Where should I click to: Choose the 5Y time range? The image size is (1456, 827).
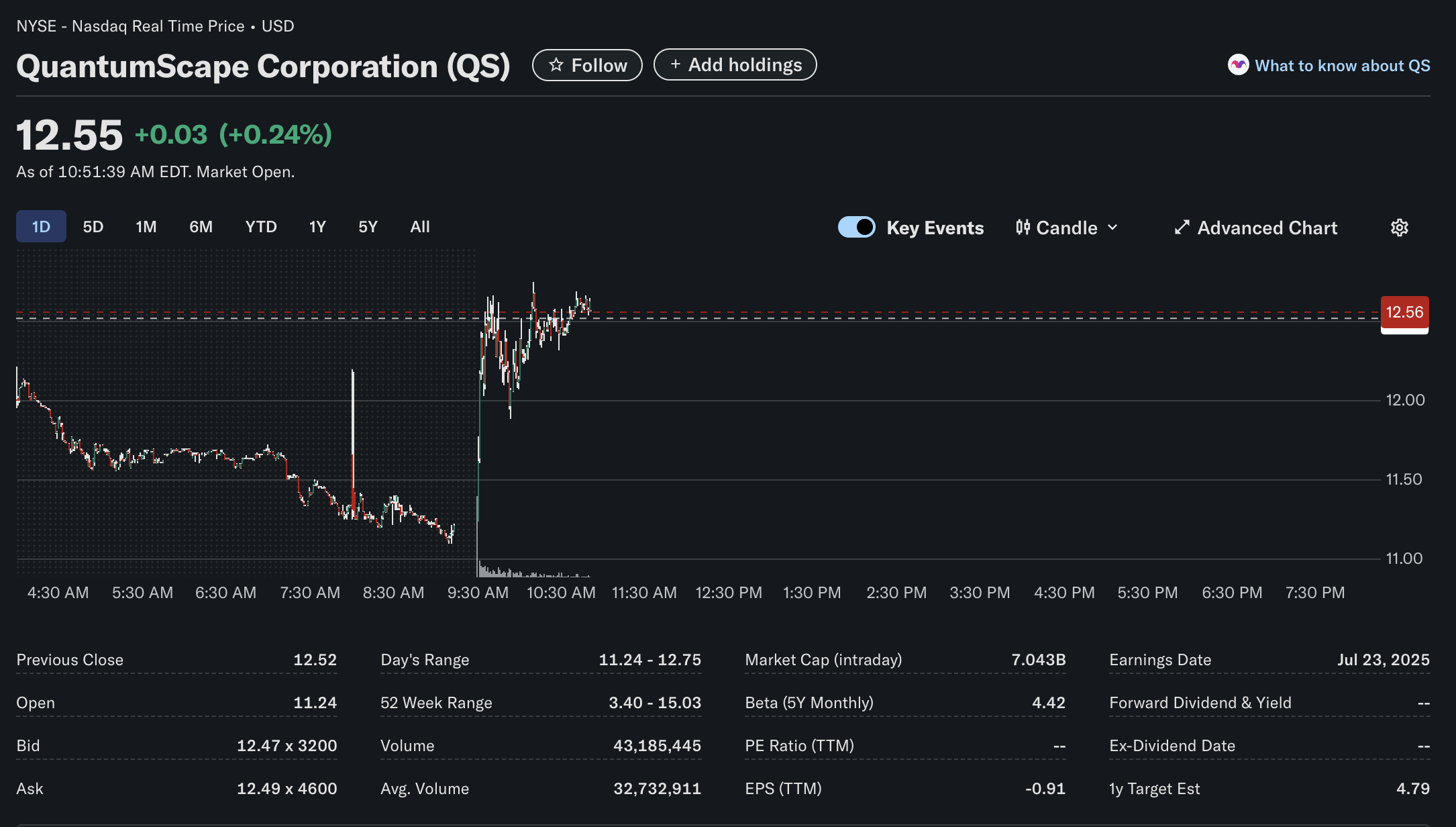[x=368, y=227]
